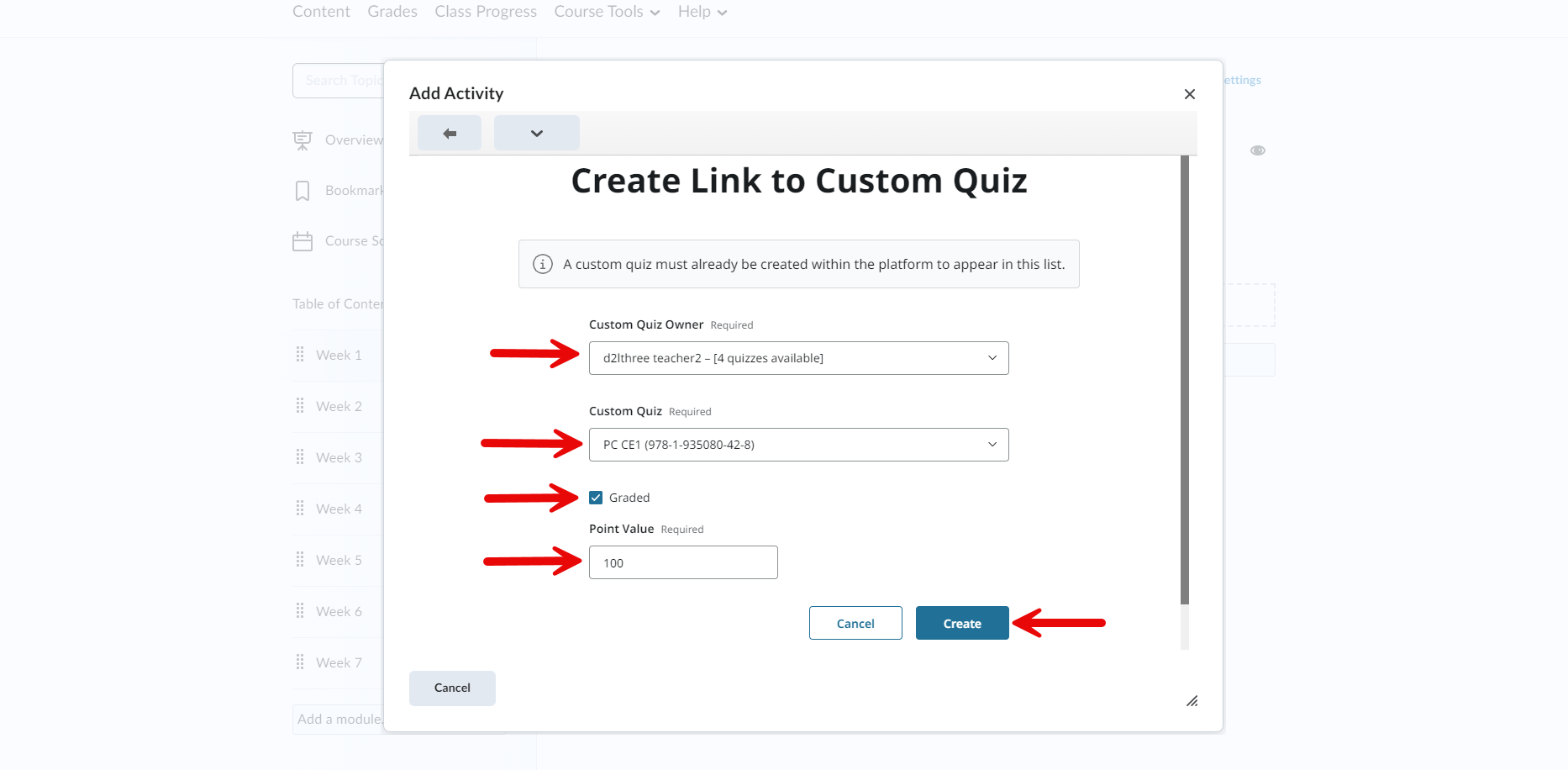Click the info icon in the notice banner
This screenshot has width=1568, height=770.
(543, 264)
